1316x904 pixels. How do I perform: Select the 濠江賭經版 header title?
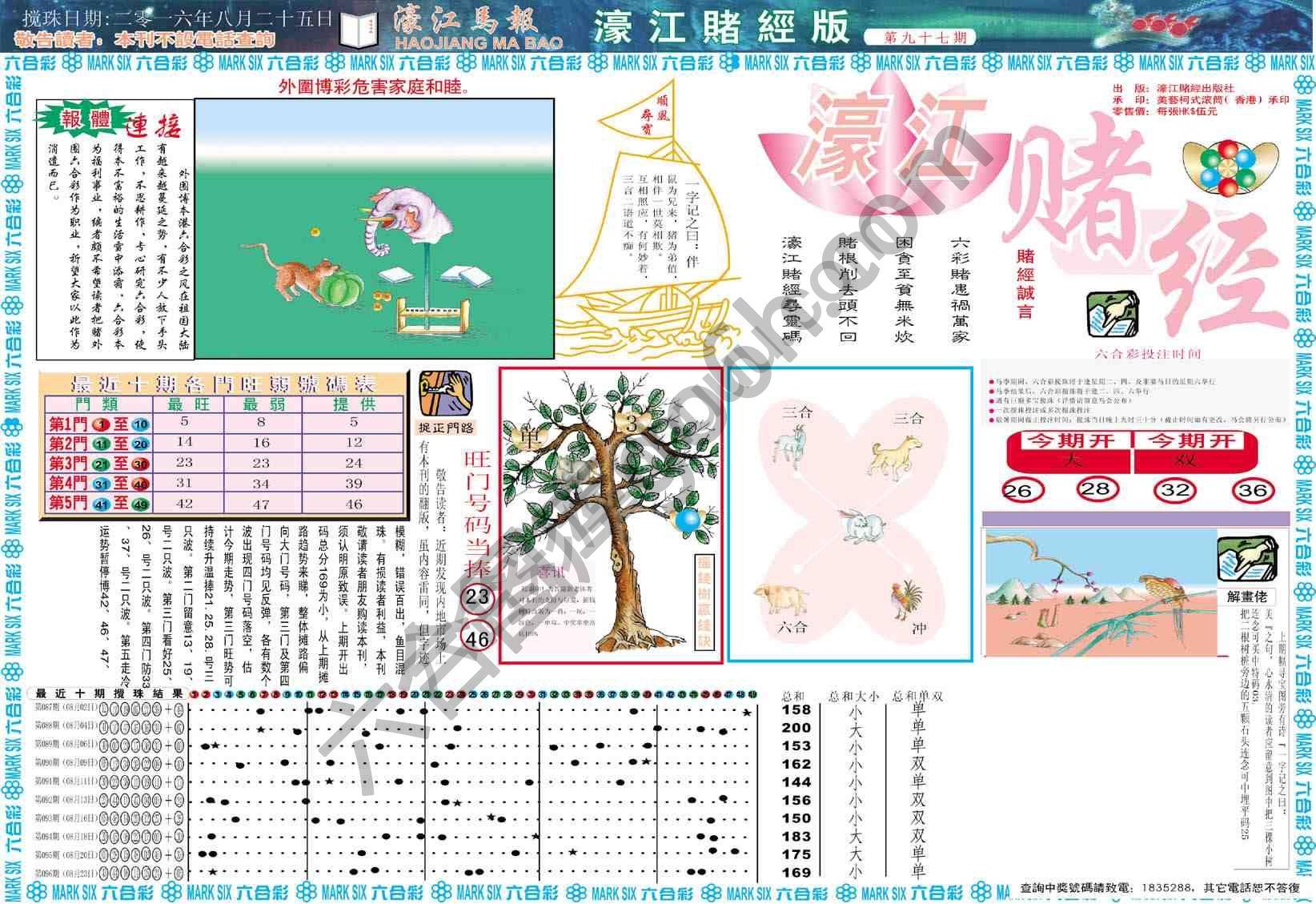(x=721, y=26)
